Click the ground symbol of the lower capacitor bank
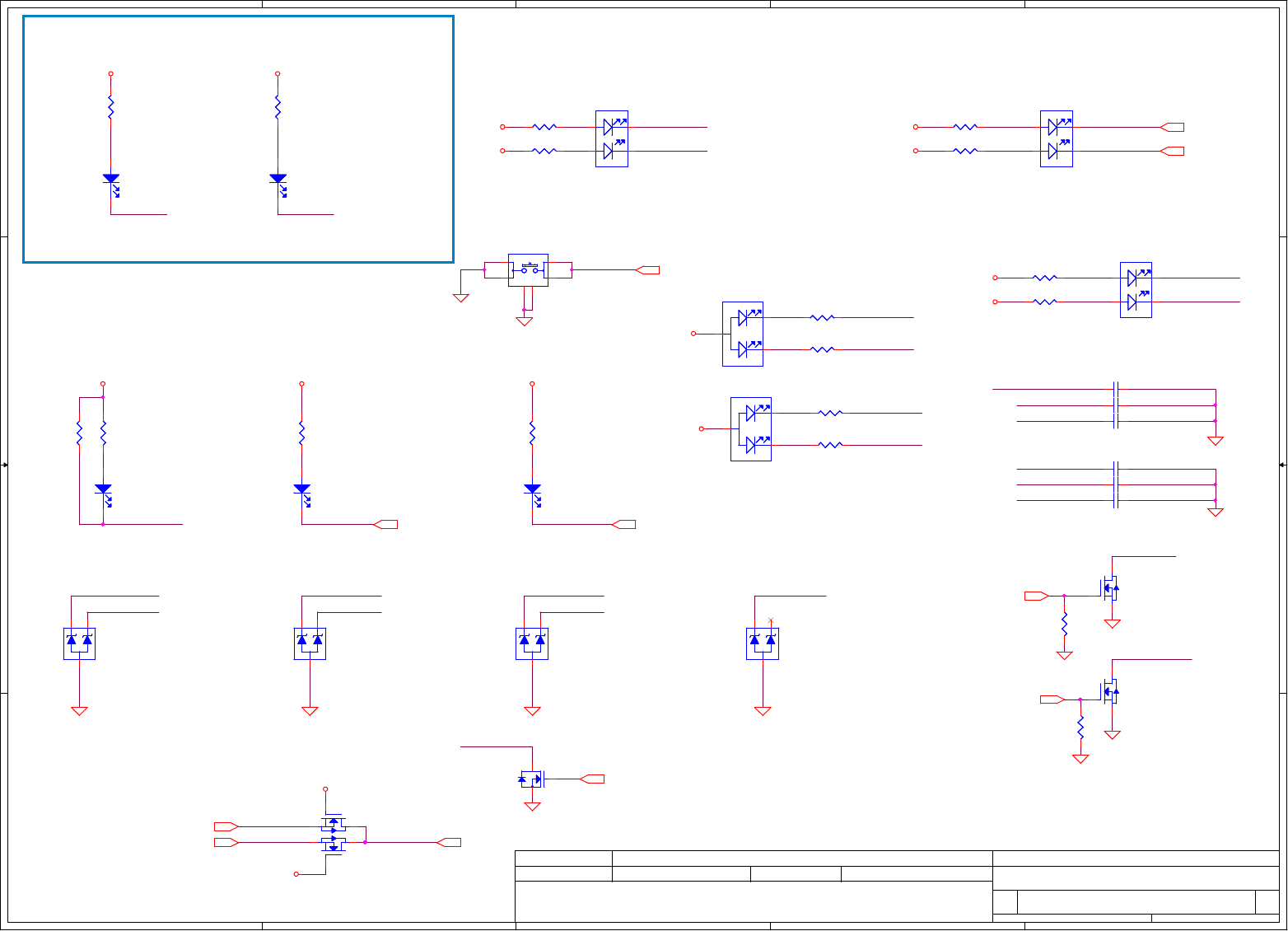This screenshot has height=931, width=1288. [x=1216, y=512]
